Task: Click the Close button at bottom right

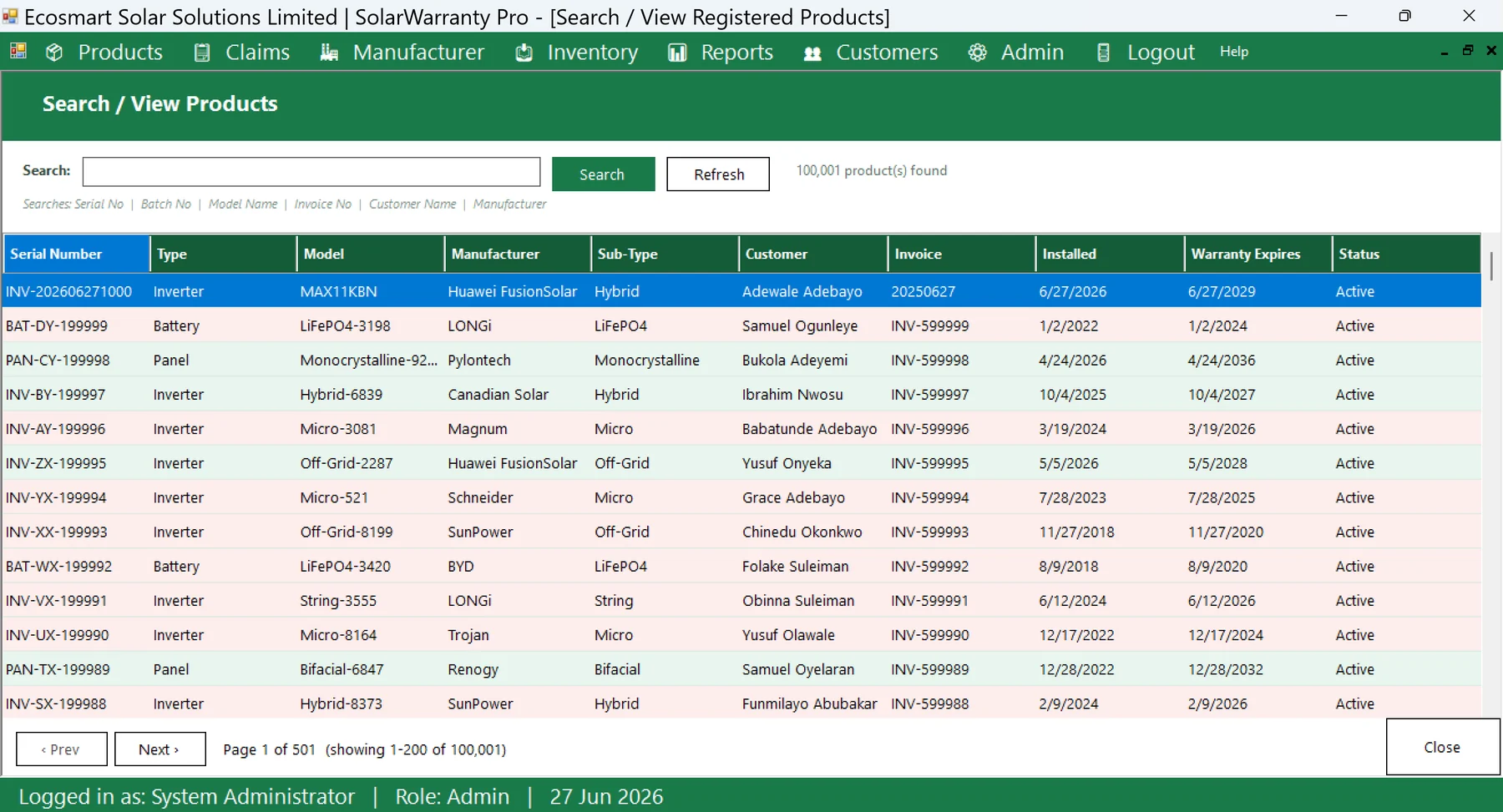Action: (1442, 748)
